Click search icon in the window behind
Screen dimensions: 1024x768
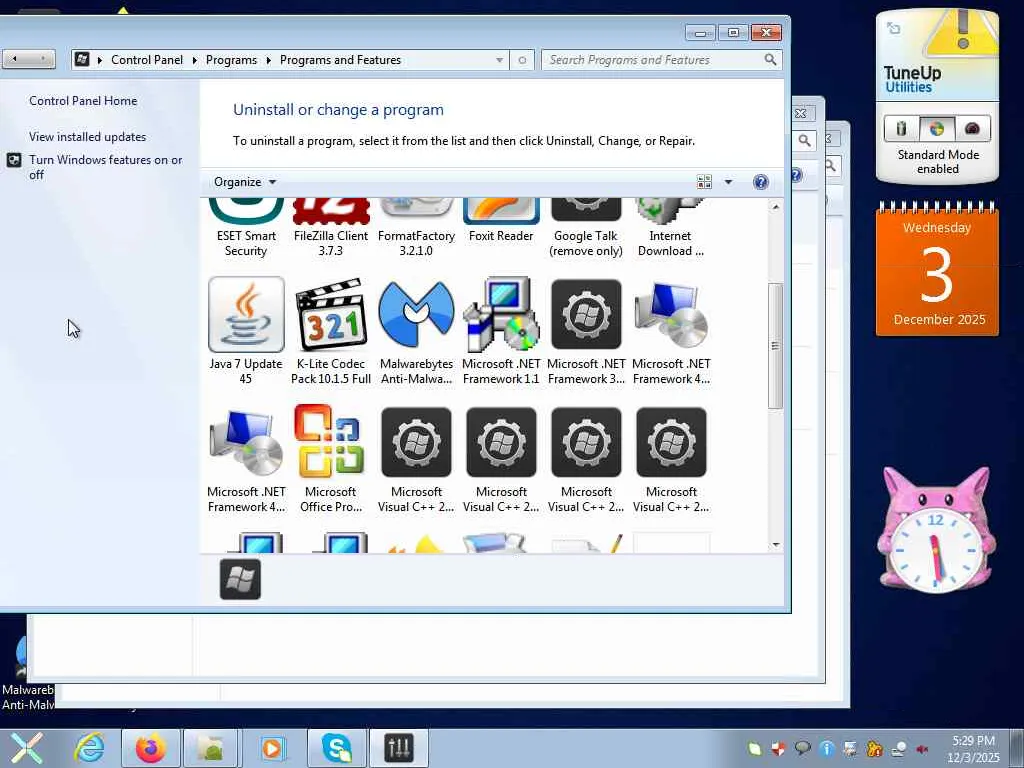pyautogui.click(x=805, y=140)
